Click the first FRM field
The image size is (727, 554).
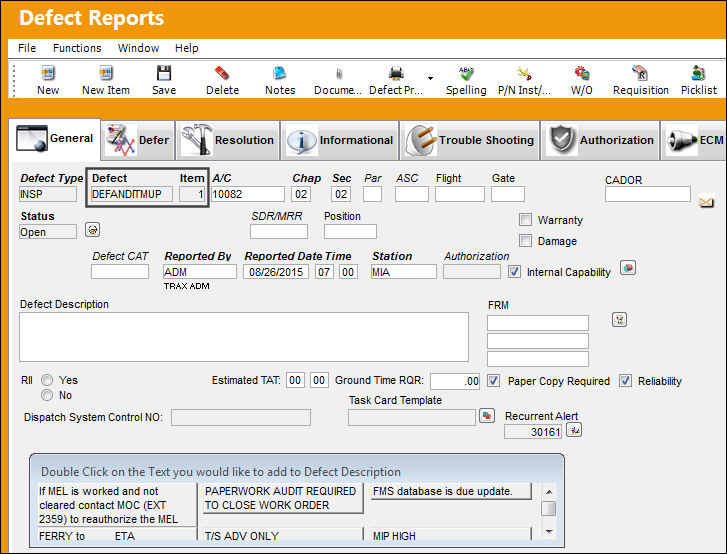(x=538, y=323)
